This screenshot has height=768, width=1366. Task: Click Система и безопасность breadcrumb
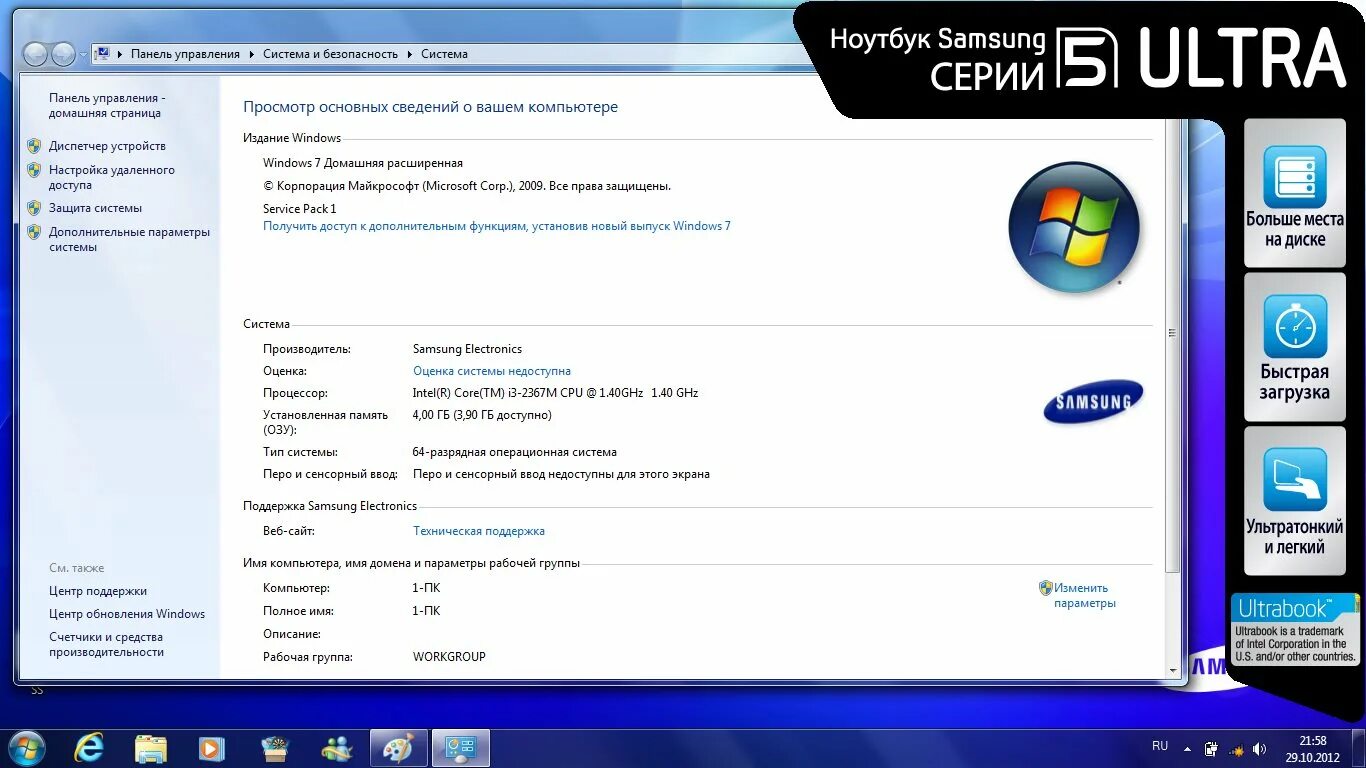point(330,54)
